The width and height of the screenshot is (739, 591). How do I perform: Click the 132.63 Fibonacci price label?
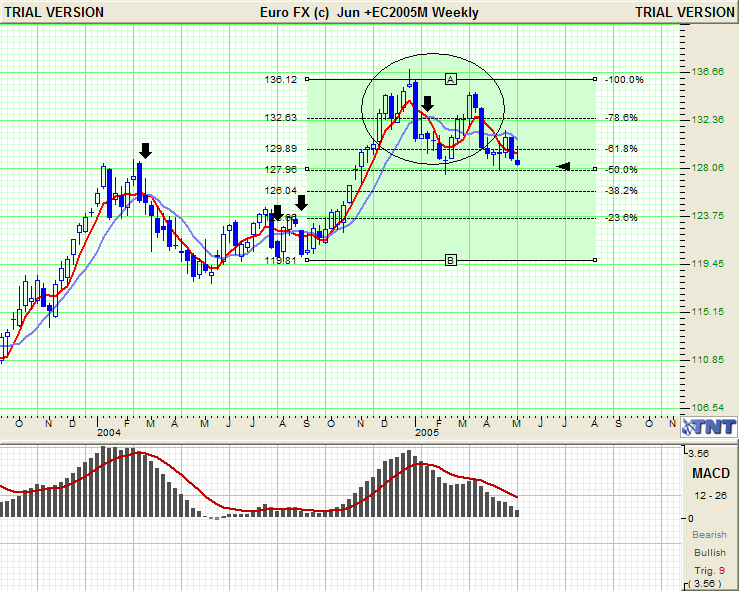point(281,117)
